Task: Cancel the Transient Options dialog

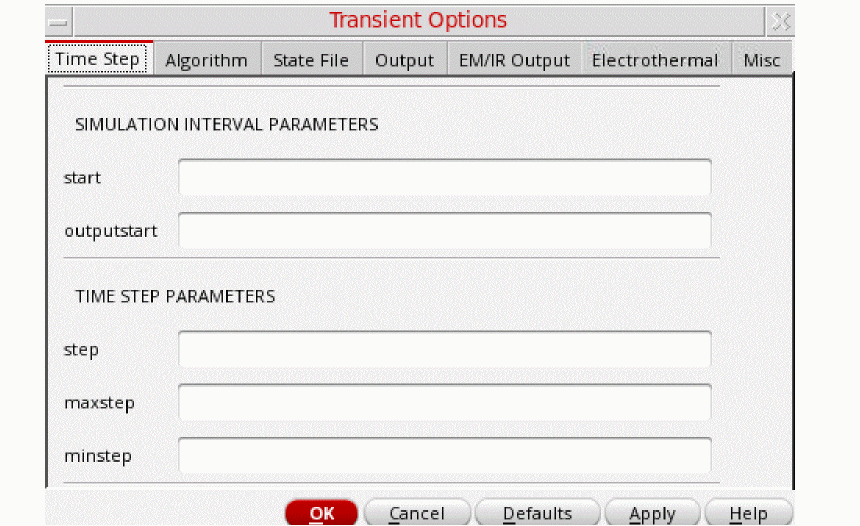Action: pos(417,513)
